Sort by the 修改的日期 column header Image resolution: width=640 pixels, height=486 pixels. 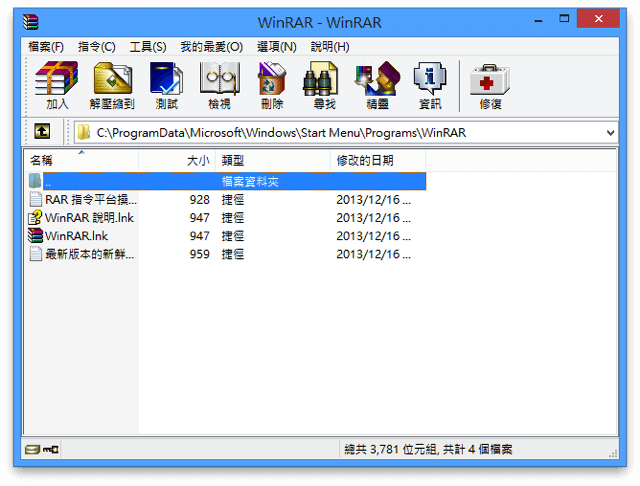(378, 160)
